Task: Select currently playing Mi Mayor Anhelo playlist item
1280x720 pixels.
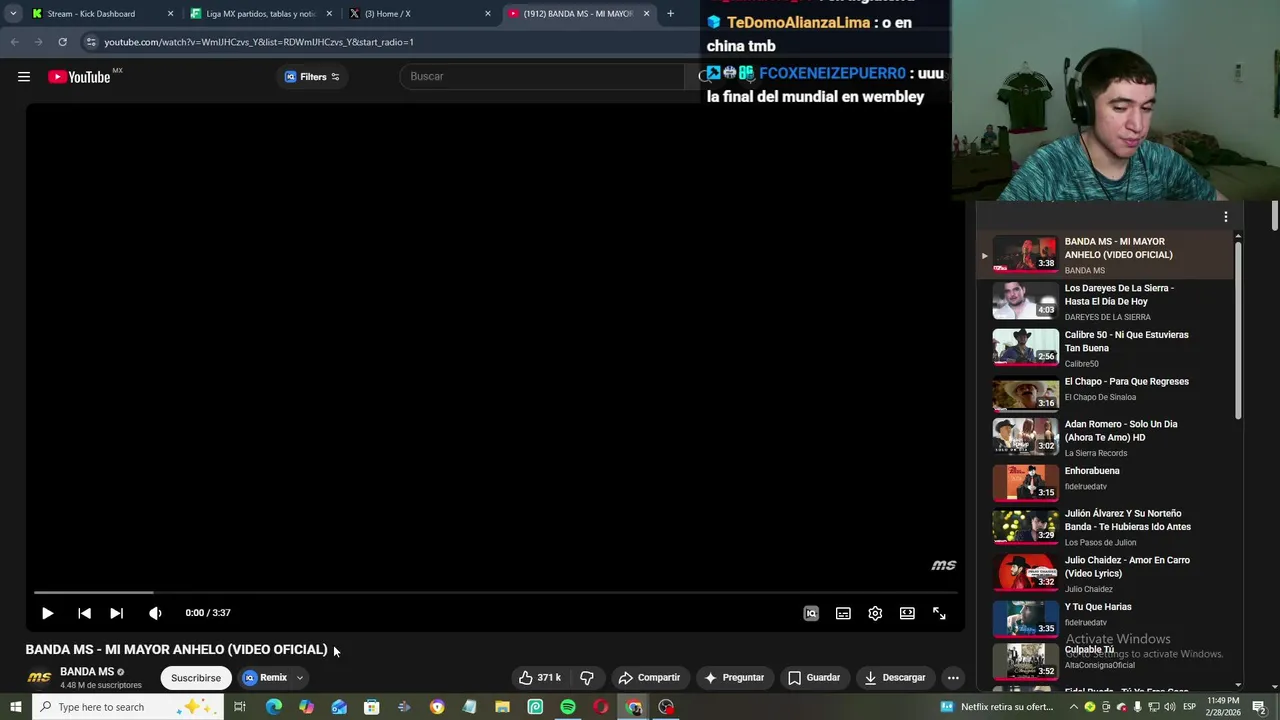Action: [x=1104, y=255]
